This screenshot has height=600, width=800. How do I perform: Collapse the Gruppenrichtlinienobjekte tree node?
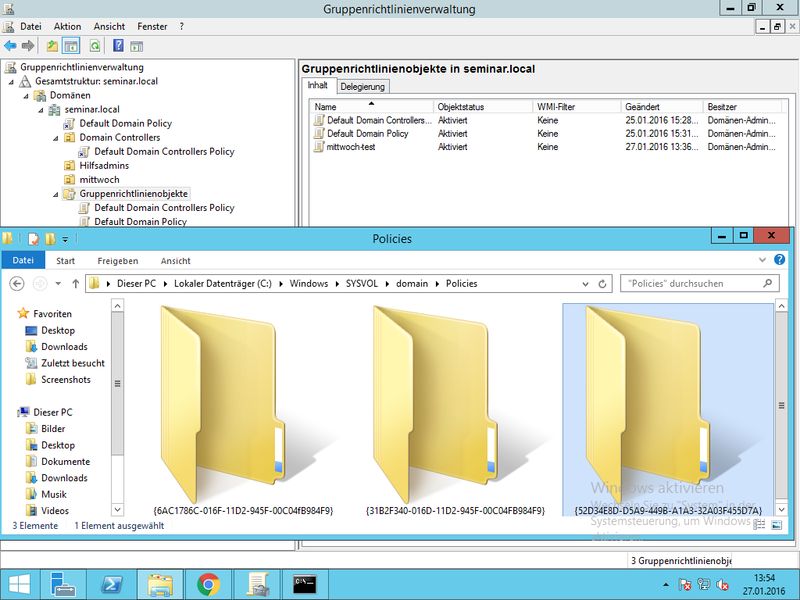(x=55, y=194)
